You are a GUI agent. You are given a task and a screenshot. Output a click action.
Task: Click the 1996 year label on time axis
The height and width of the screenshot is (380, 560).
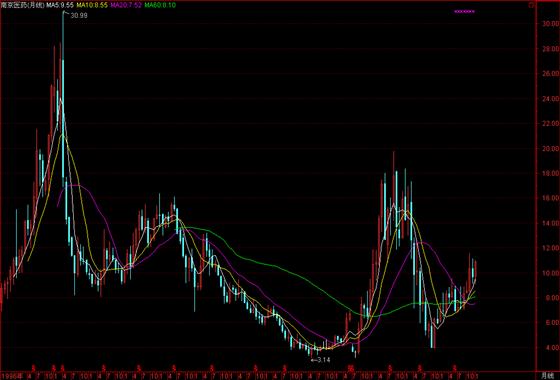[x=12, y=376]
